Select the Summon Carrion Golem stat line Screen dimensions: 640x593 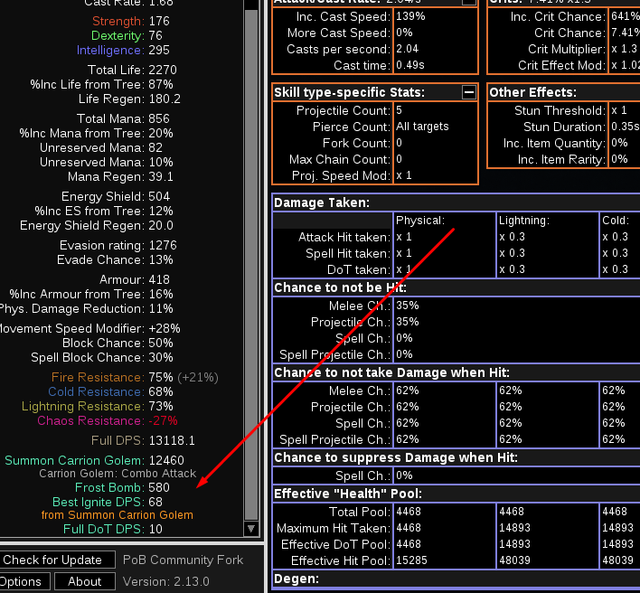click(94, 460)
